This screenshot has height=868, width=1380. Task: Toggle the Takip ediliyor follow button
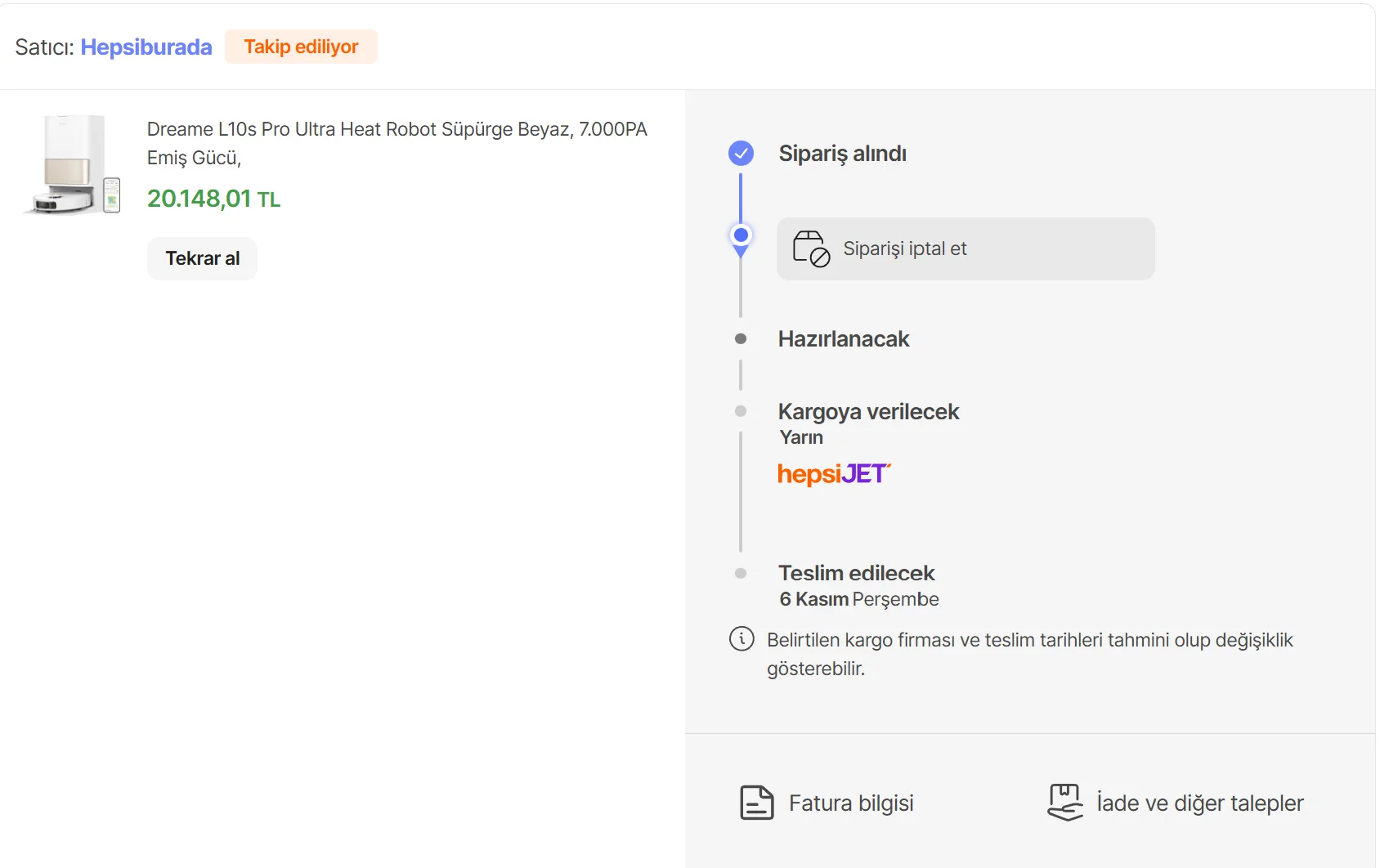(301, 47)
